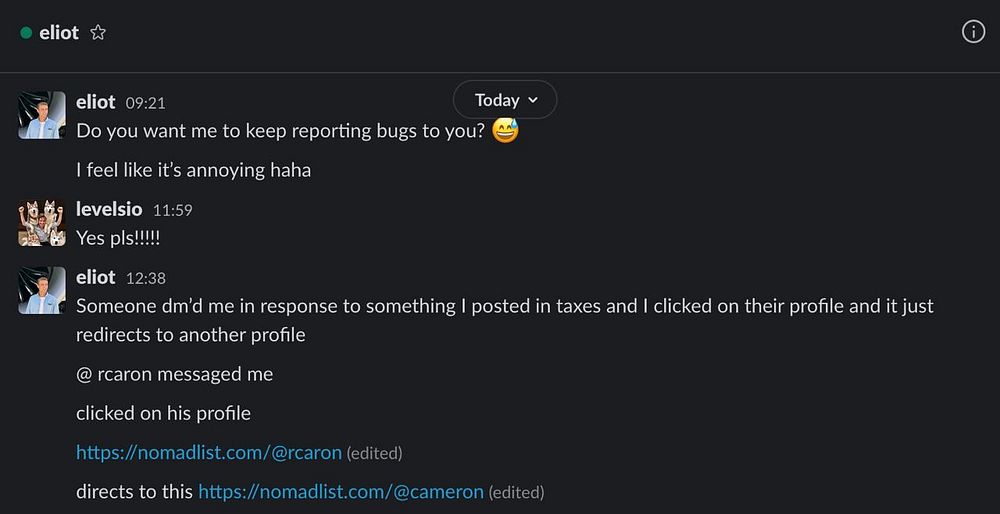The image size is (1000, 514).
Task: Open the Today date dropdown
Action: pyautogui.click(x=505, y=100)
